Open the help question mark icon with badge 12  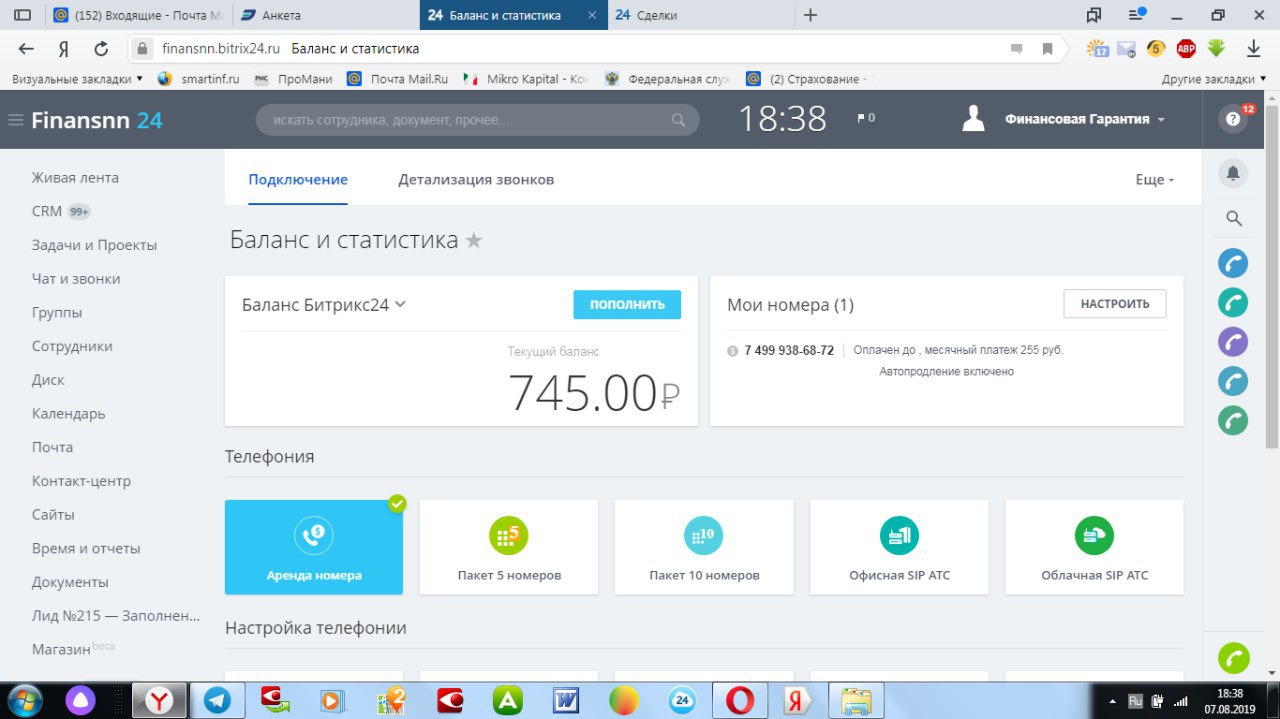coord(1233,119)
